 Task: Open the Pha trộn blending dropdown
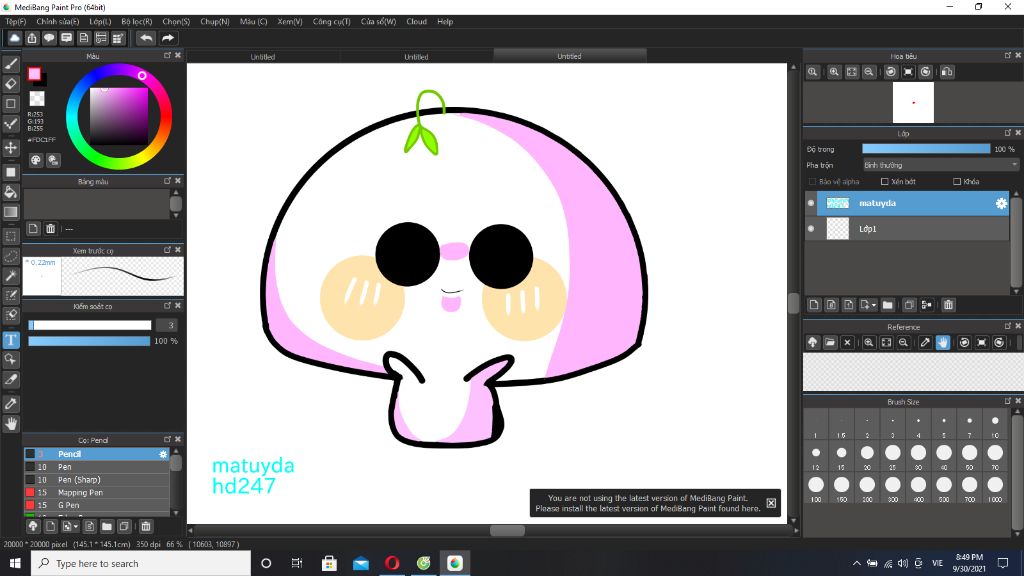point(940,165)
